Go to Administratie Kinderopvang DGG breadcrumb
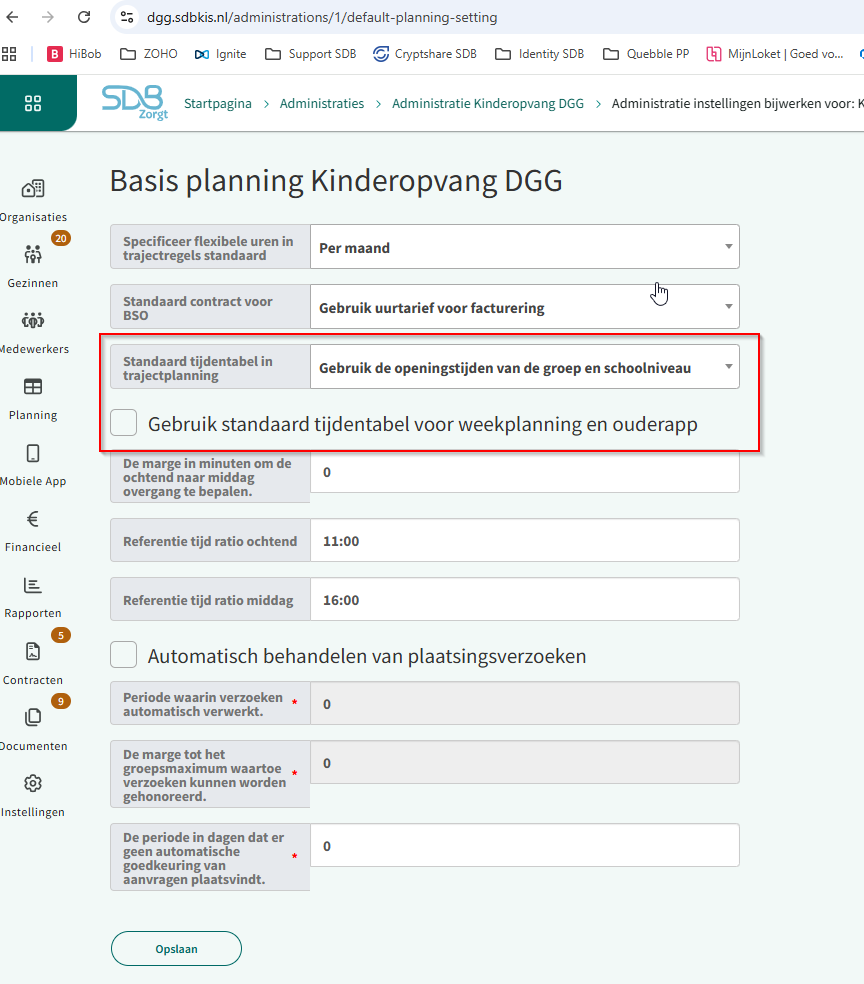Screen dimensions: 864x984 pos(488,104)
